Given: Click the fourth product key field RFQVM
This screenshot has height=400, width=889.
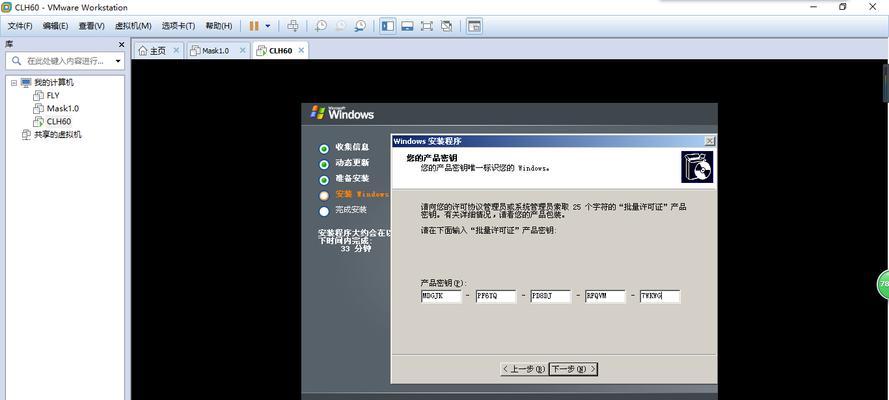Looking at the screenshot, I should (x=605, y=296).
